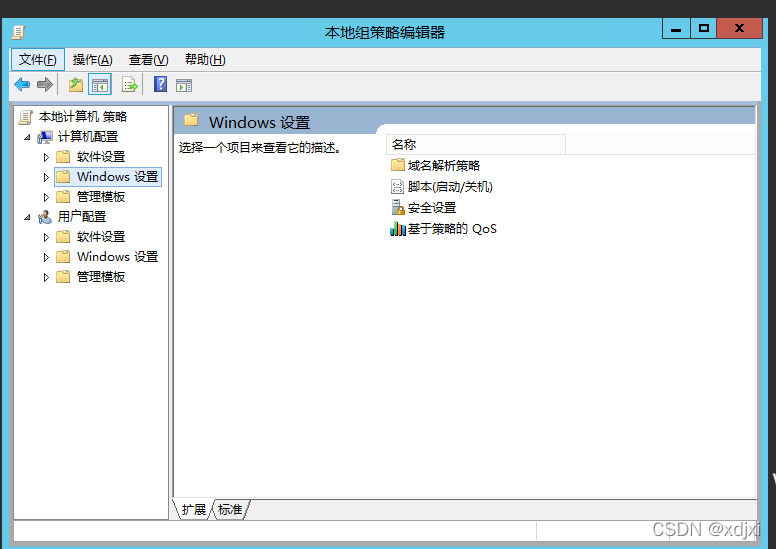Select 计算机配置 label in tree
Image resolution: width=776 pixels, height=549 pixels.
coord(88,137)
